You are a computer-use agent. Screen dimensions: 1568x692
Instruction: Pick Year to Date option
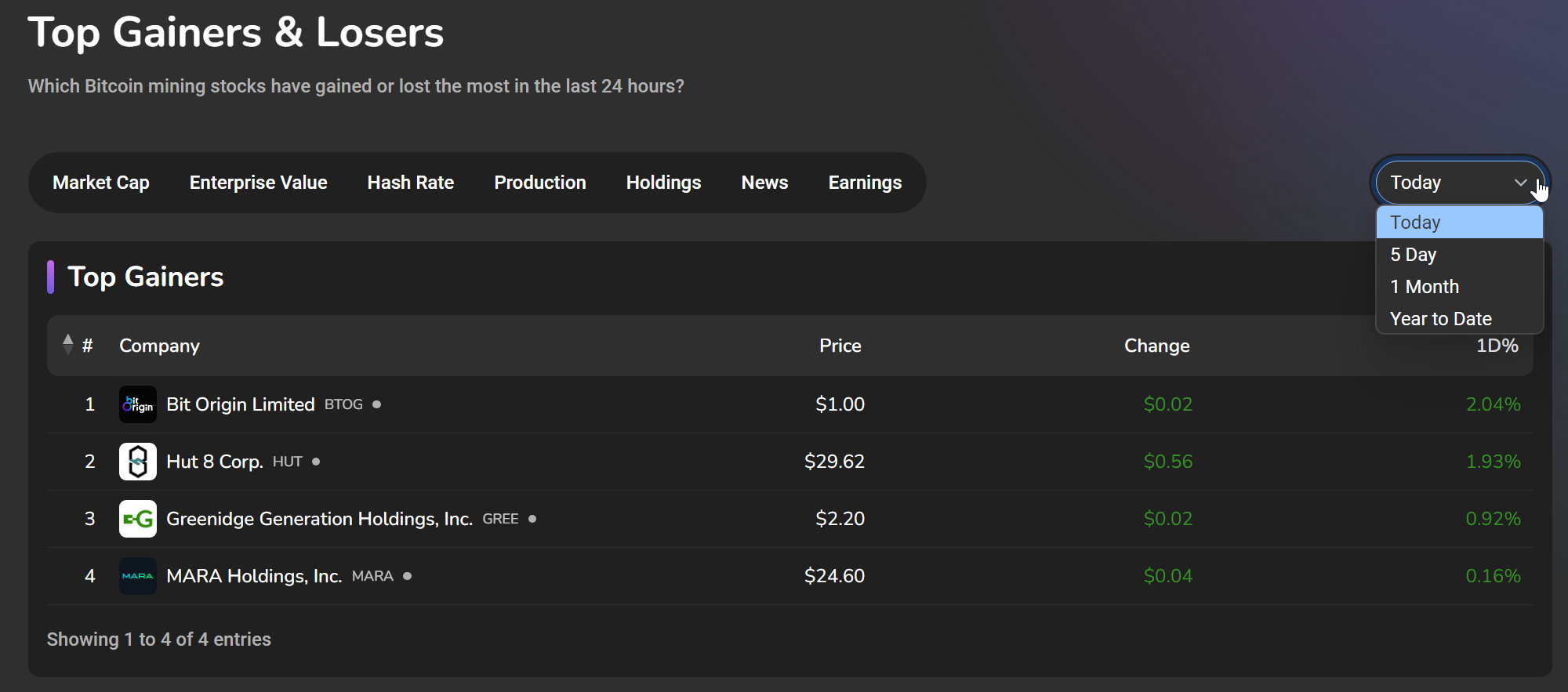click(x=1440, y=319)
